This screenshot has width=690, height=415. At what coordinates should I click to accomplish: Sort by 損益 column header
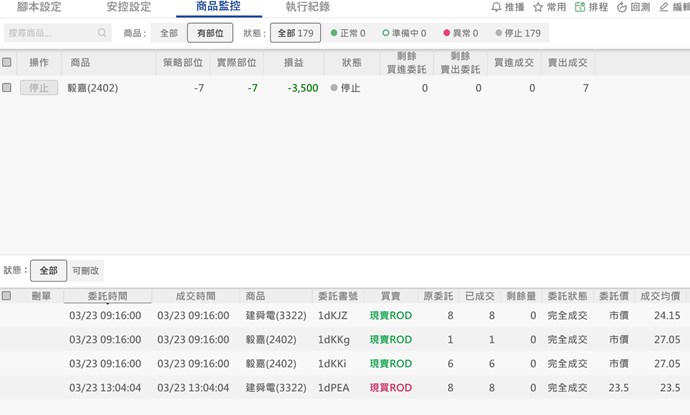click(x=295, y=62)
